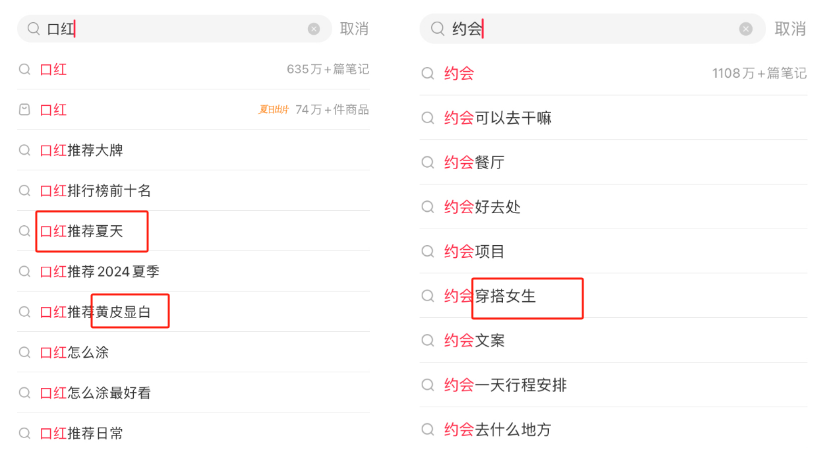Screen dimensions: 828x465
Task: Select the 约会穿搭女生 suggestion
Action: point(490,296)
